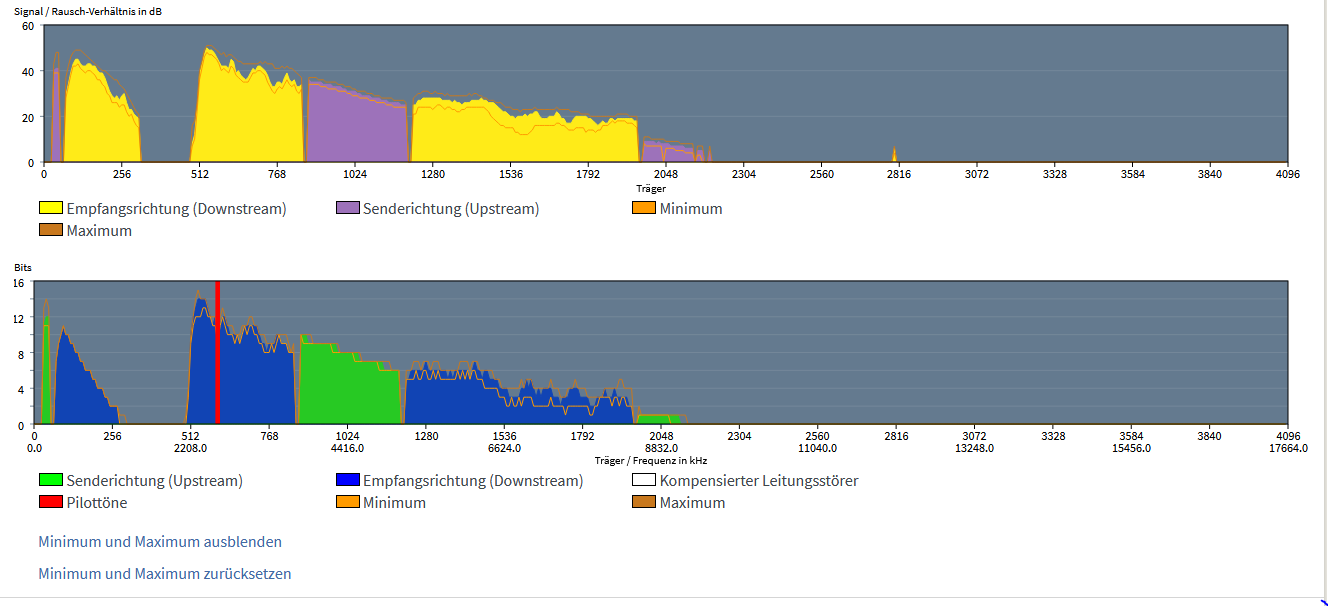Click orange Minimum swatch in bits legend
Image resolution: width=1328 pixels, height=606 pixels.
coord(348,503)
